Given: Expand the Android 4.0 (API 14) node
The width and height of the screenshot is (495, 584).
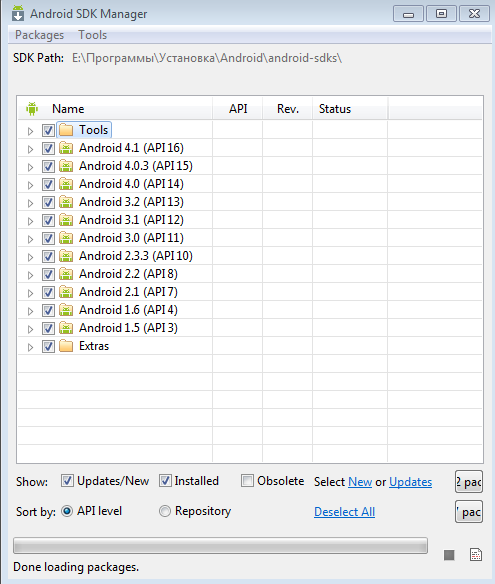Looking at the screenshot, I should coord(31,185).
